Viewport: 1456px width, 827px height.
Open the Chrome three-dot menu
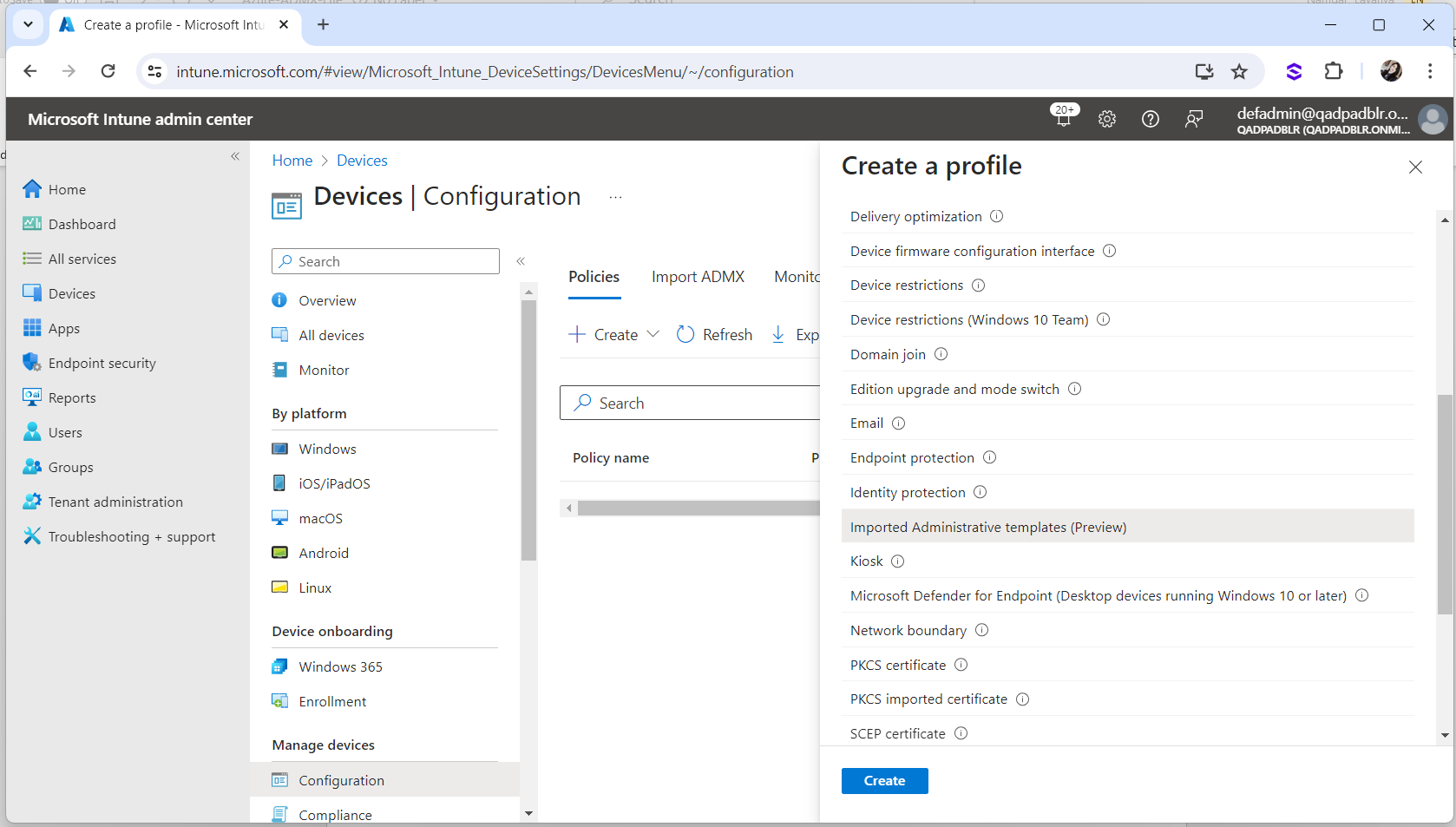point(1430,71)
